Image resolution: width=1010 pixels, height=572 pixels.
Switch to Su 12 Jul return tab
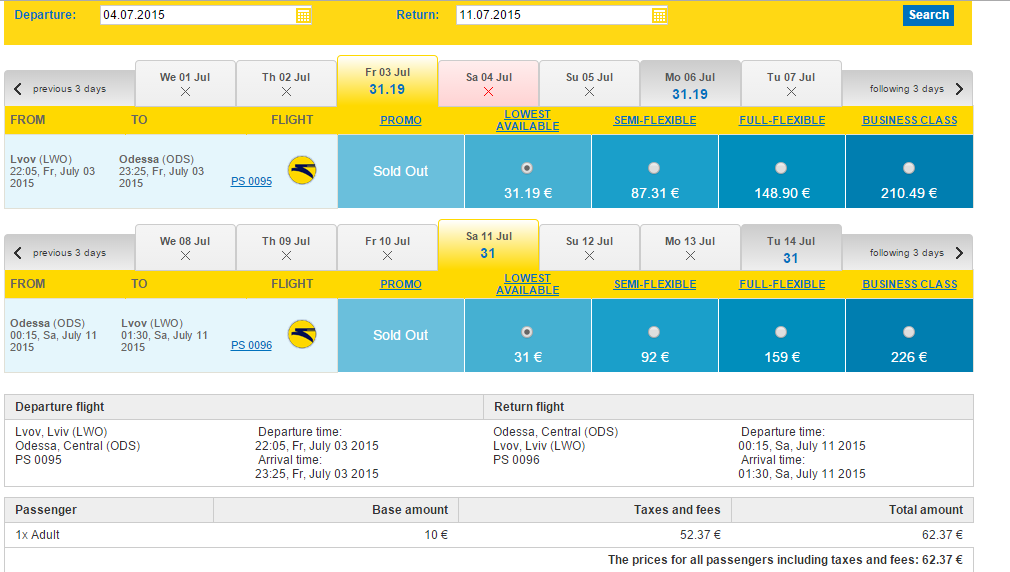coord(589,248)
